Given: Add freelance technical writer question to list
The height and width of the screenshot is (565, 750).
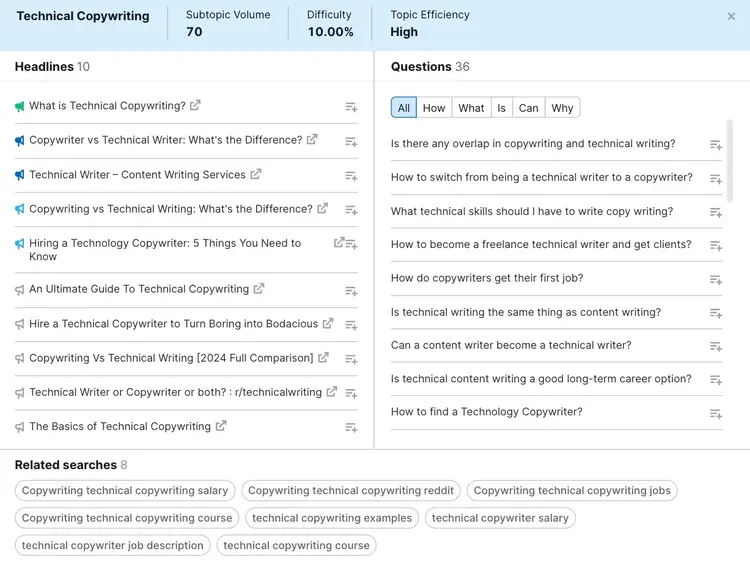Looking at the screenshot, I should pyautogui.click(x=716, y=246).
